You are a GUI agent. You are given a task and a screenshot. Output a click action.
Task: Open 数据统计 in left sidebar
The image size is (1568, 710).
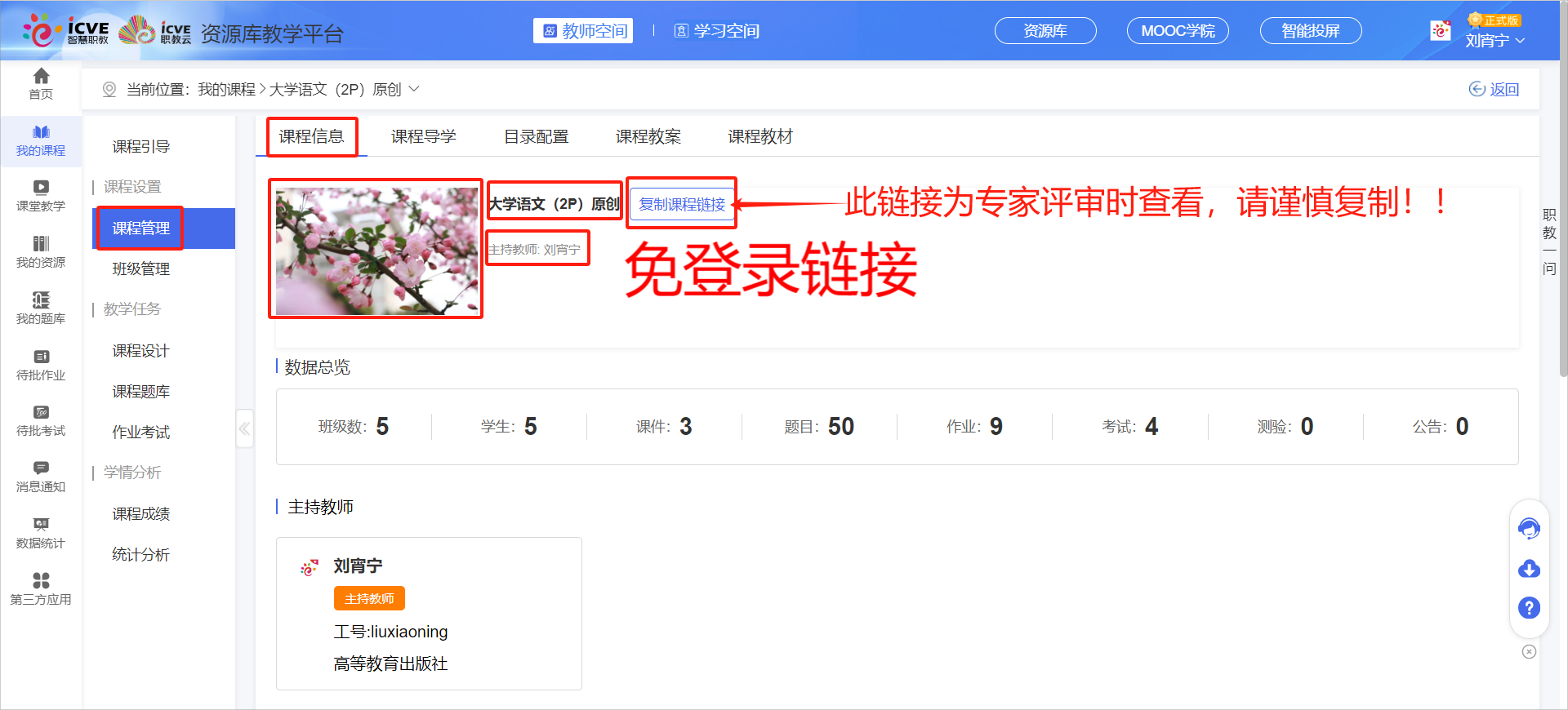point(41,533)
